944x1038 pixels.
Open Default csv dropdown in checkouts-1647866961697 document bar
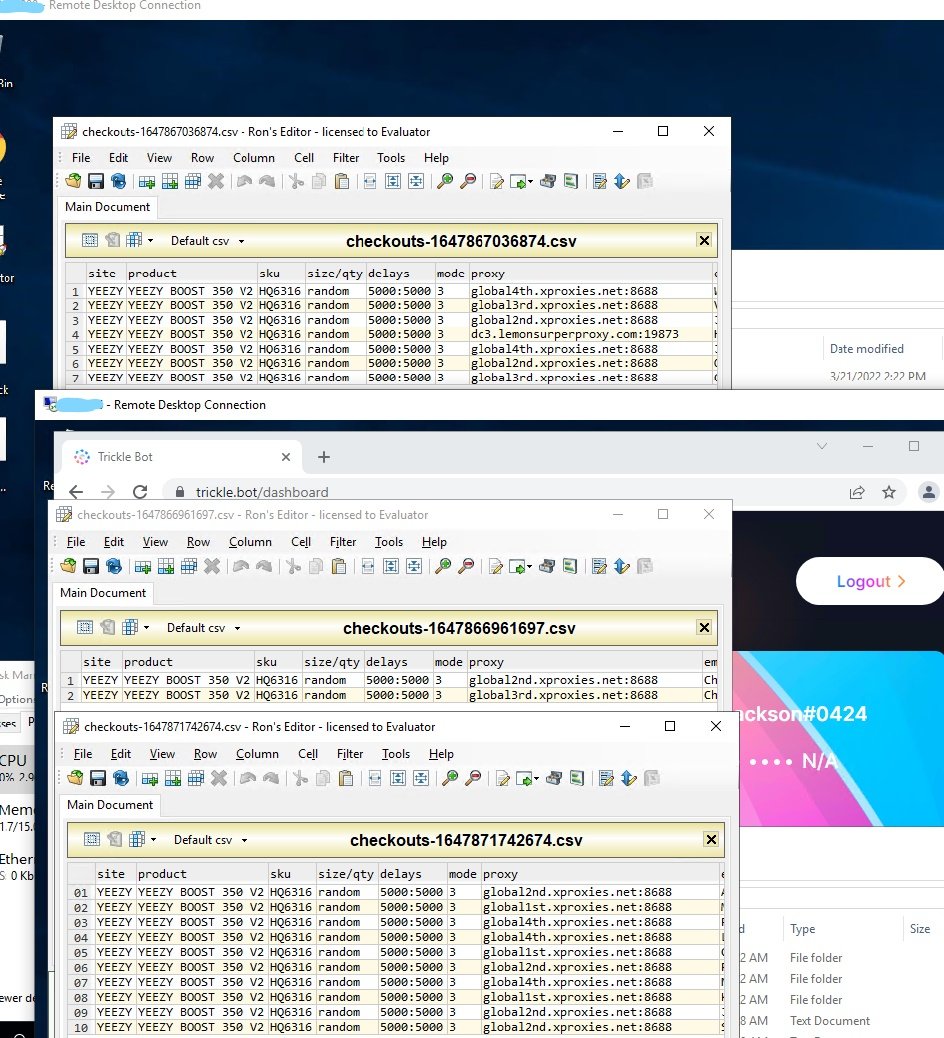[203, 628]
